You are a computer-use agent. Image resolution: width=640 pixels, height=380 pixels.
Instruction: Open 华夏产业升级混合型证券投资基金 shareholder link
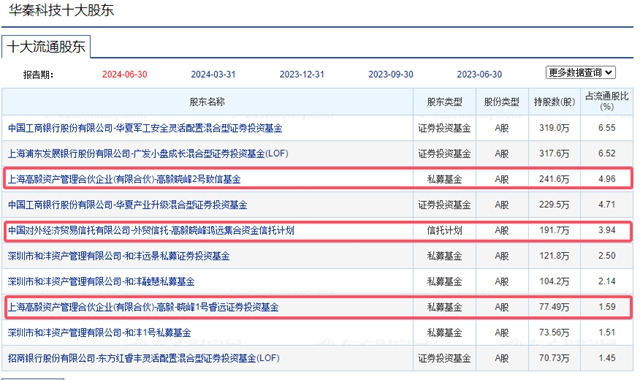[x=127, y=205]
